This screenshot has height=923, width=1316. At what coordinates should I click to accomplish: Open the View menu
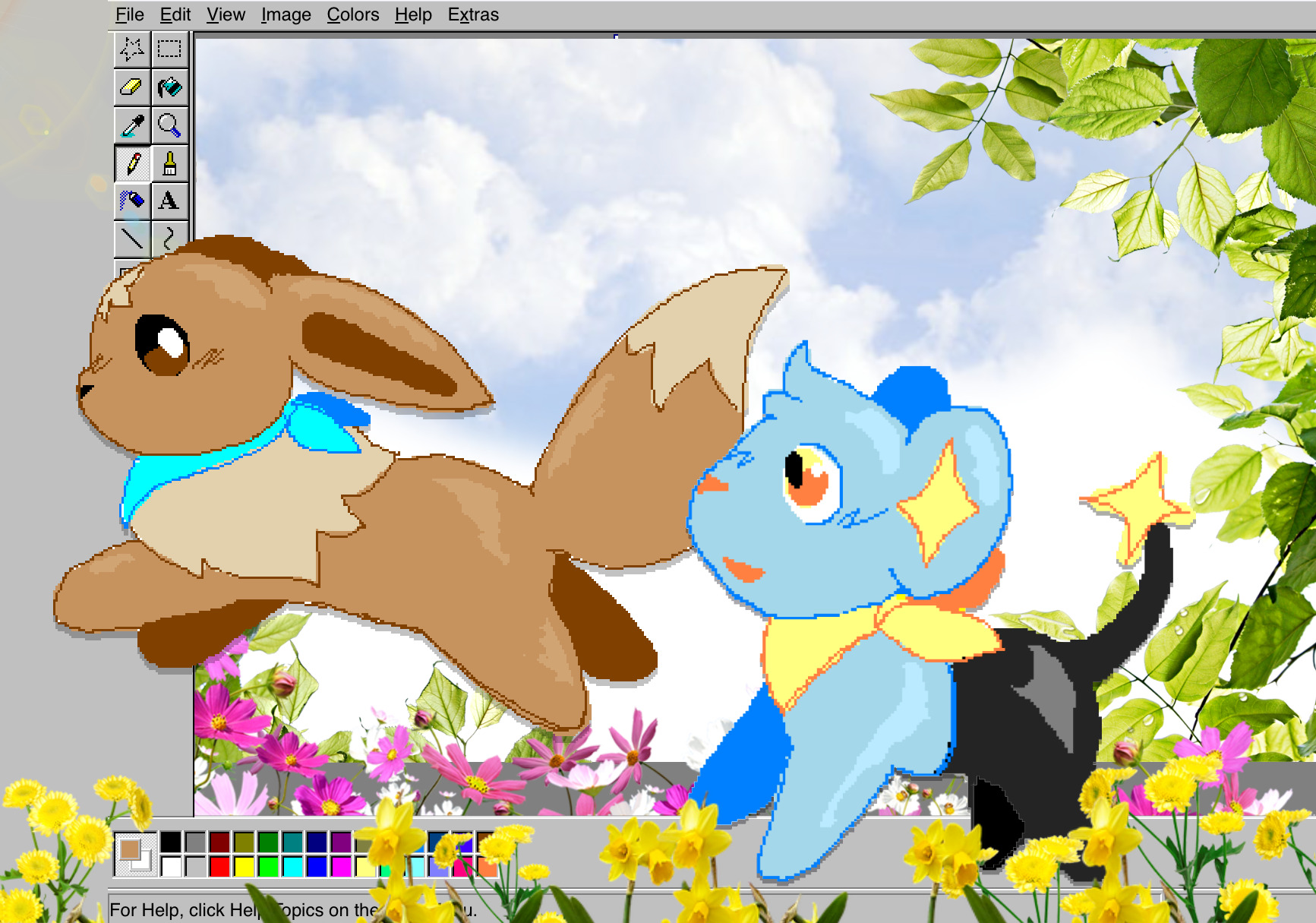click(226, 14)
